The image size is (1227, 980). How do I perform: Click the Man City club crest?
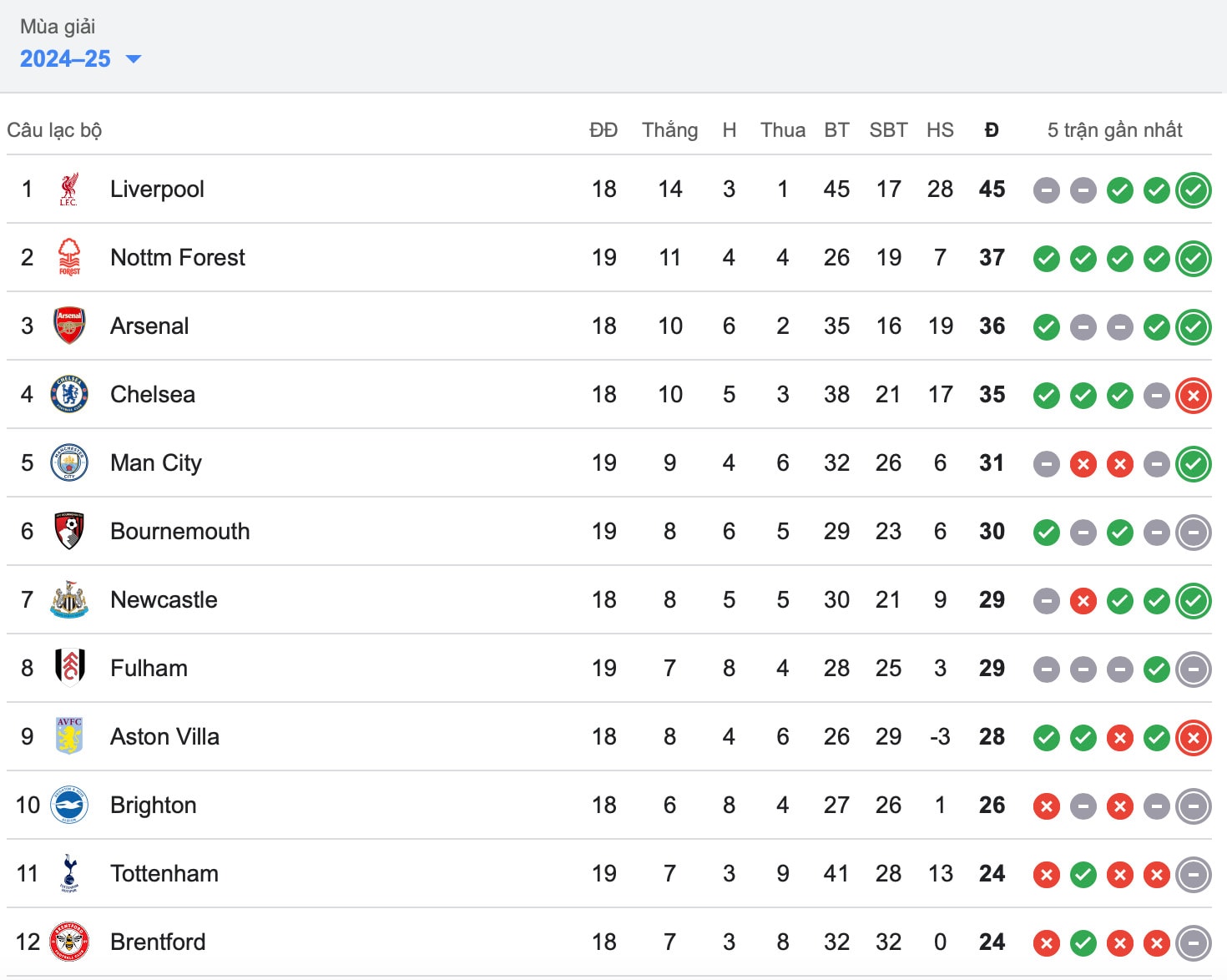point(69,462)
